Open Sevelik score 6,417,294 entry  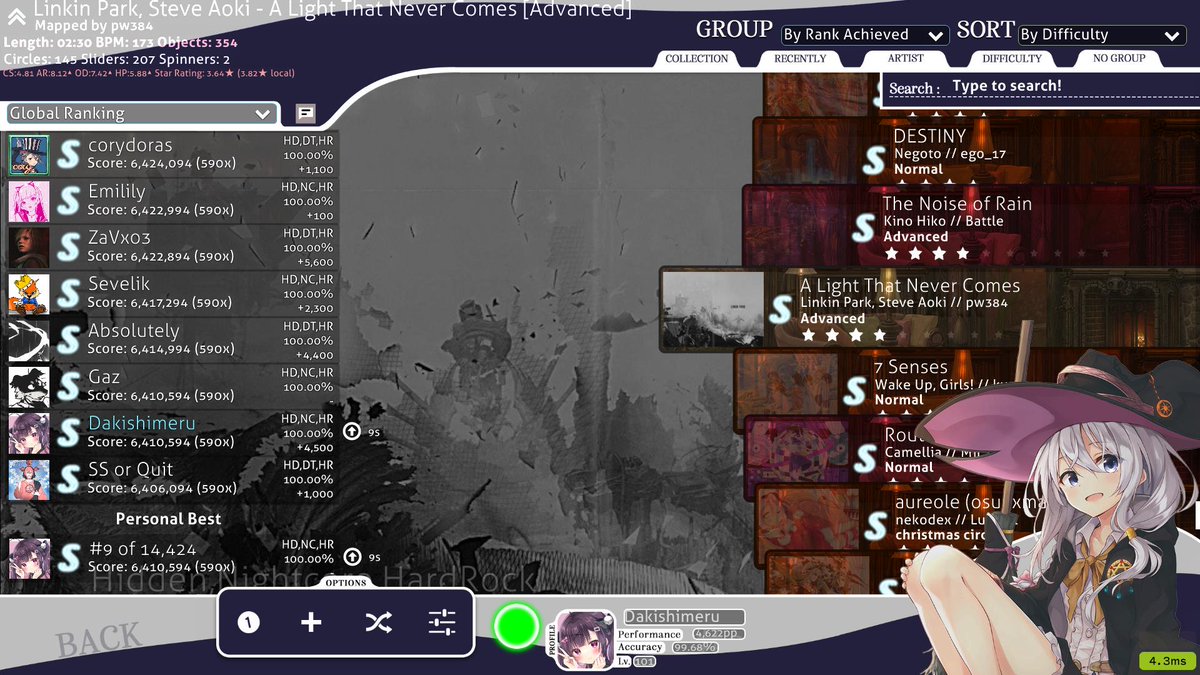click(171, 294)
